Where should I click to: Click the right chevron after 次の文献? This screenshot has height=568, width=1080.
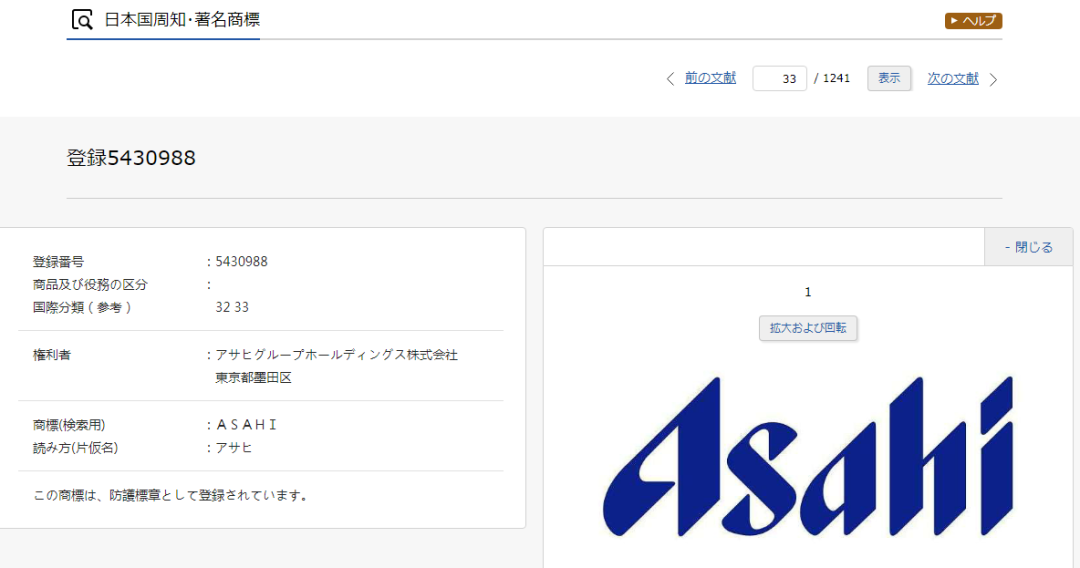coord(993,80)
